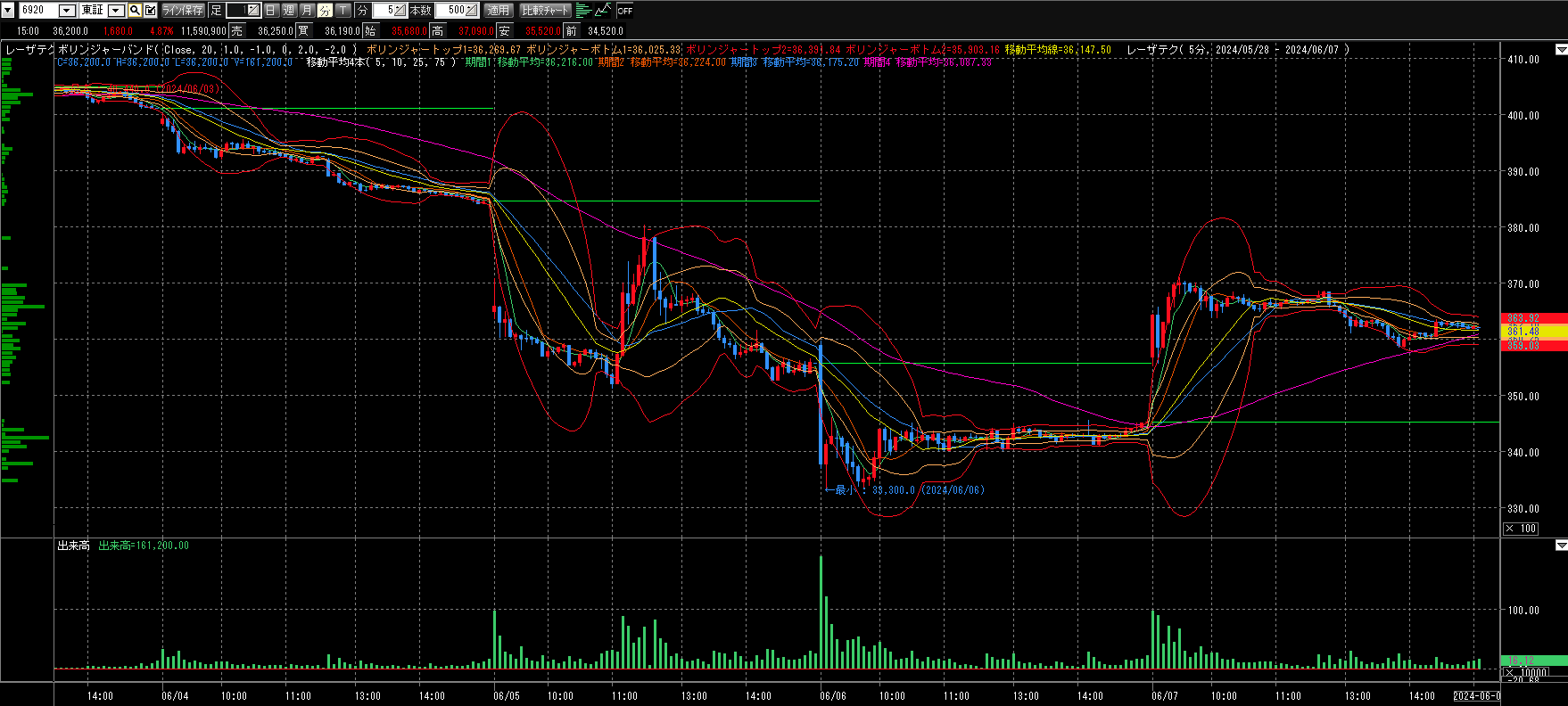
Task: Toggle the OFF switch in toolbar
Action: (624, 11)
